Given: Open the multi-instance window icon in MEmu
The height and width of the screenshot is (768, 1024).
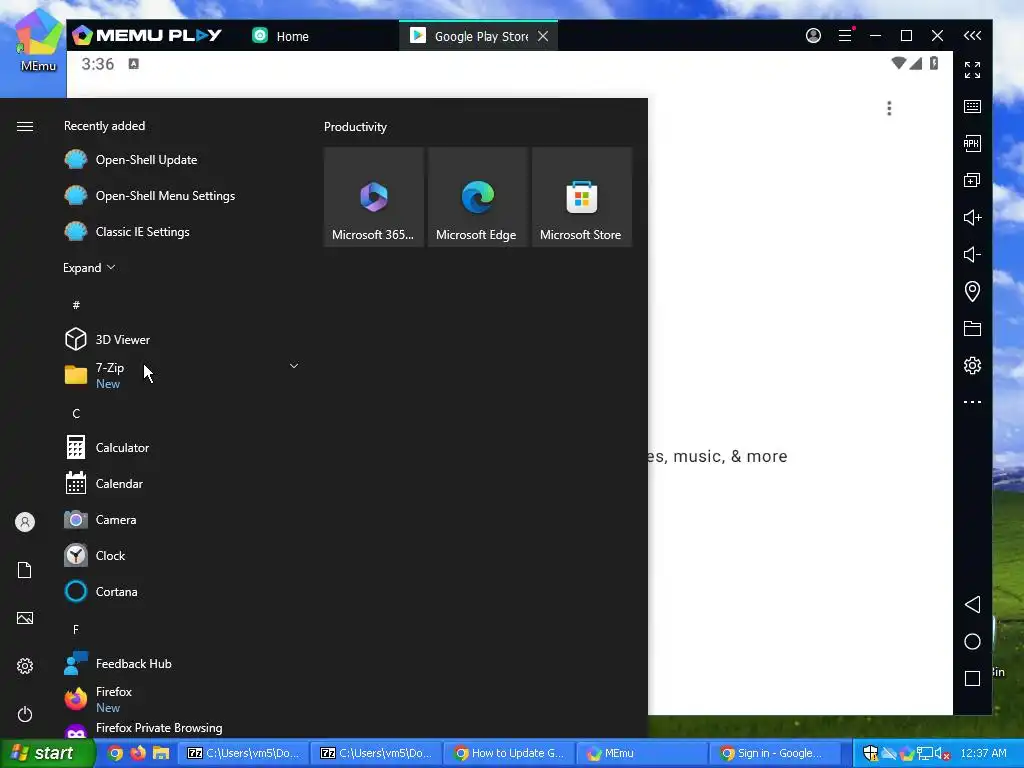Looking at the screenshot, I should click(x=972, y=180).
